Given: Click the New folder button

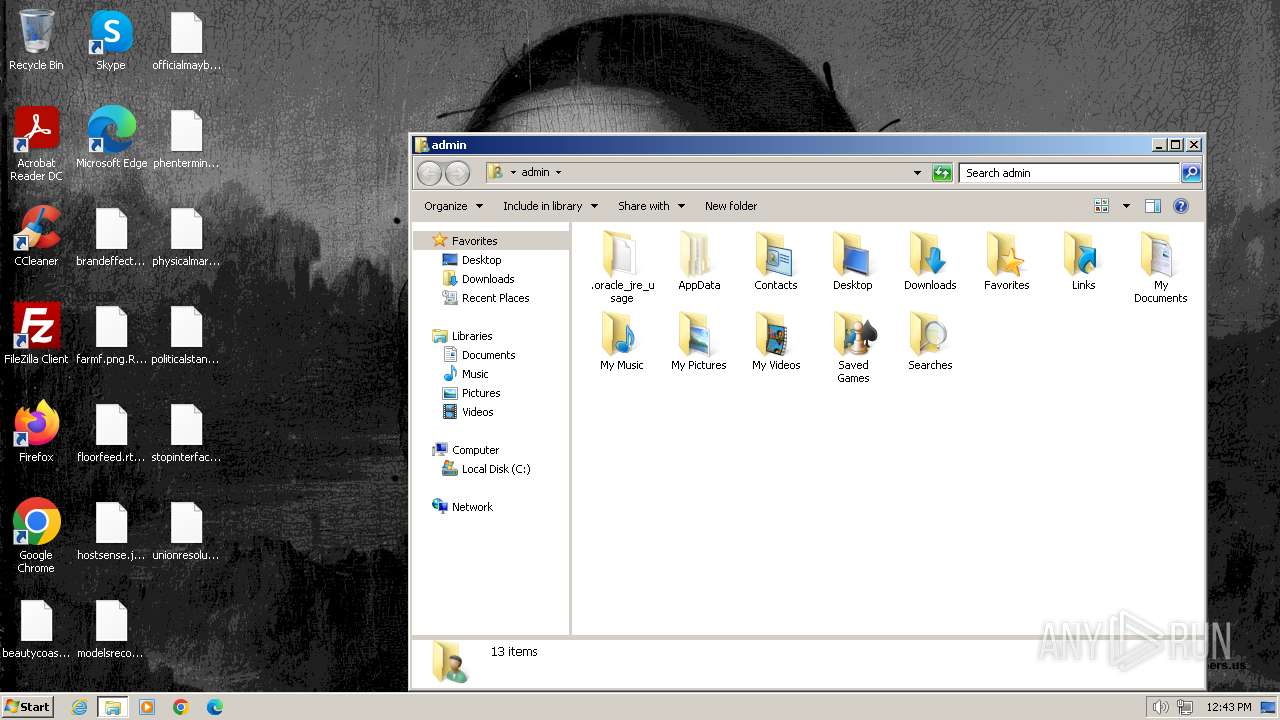Looking at the screenshot, I should click(731, 206).
